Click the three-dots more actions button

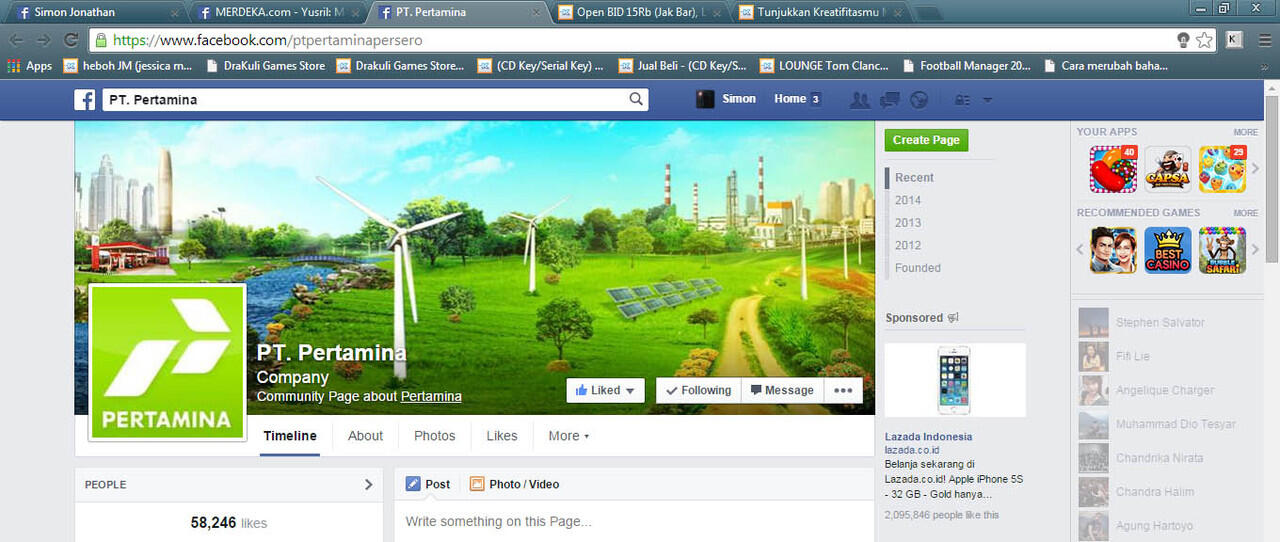842,390
